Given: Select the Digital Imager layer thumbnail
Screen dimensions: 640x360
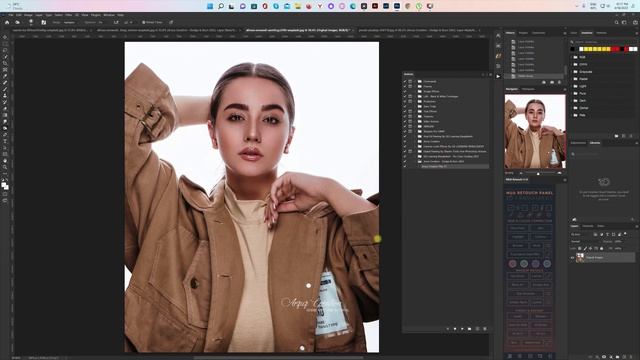Looking at the screenshot, I should pos(580,258).
